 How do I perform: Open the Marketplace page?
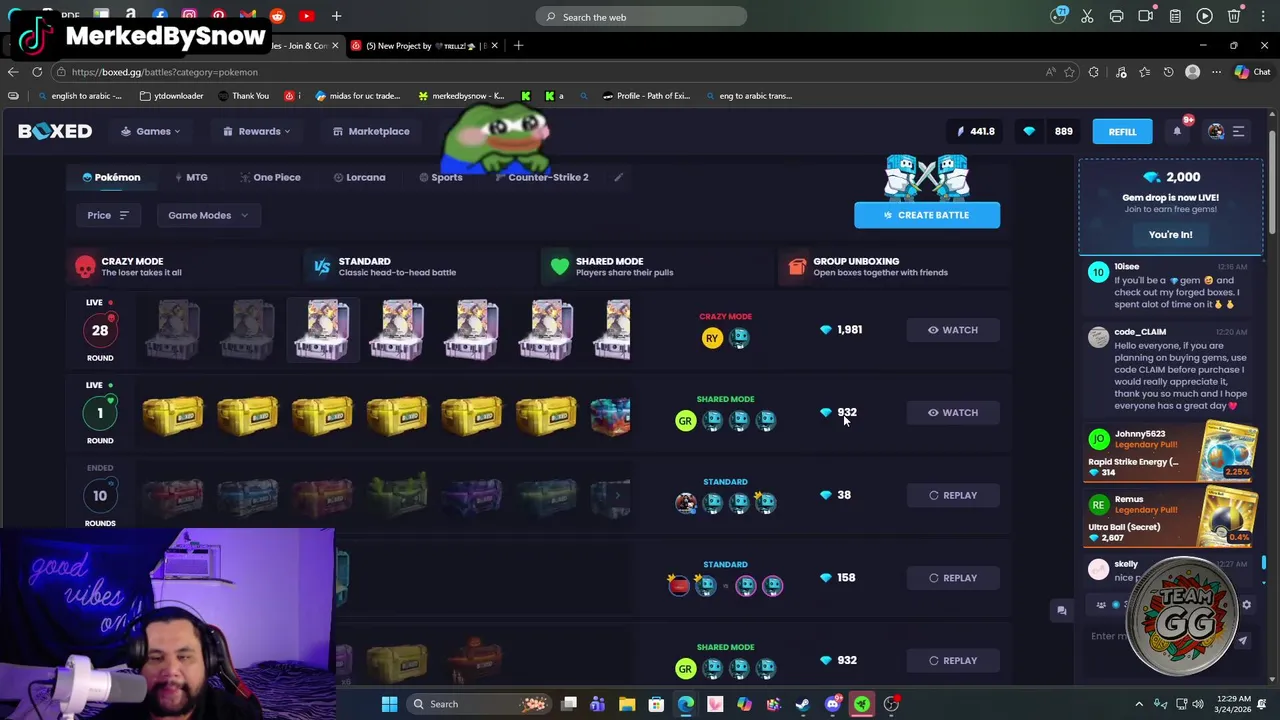[371, 131]
